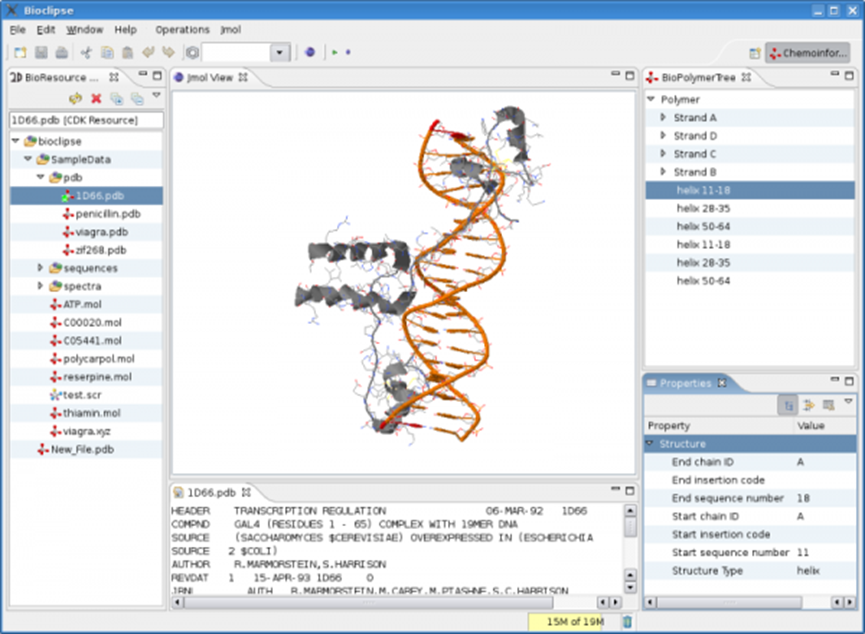This screenshot has height=634, width=865.
Task: Open penicillin.pdb in resource tree
Action: tap(108, 214)
